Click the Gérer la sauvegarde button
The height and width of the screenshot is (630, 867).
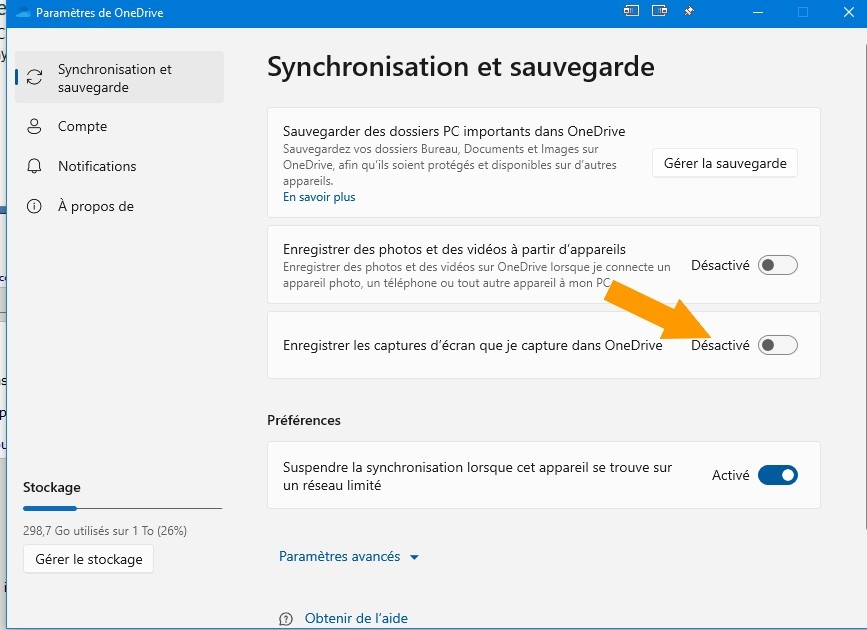(x=724, y=163)
